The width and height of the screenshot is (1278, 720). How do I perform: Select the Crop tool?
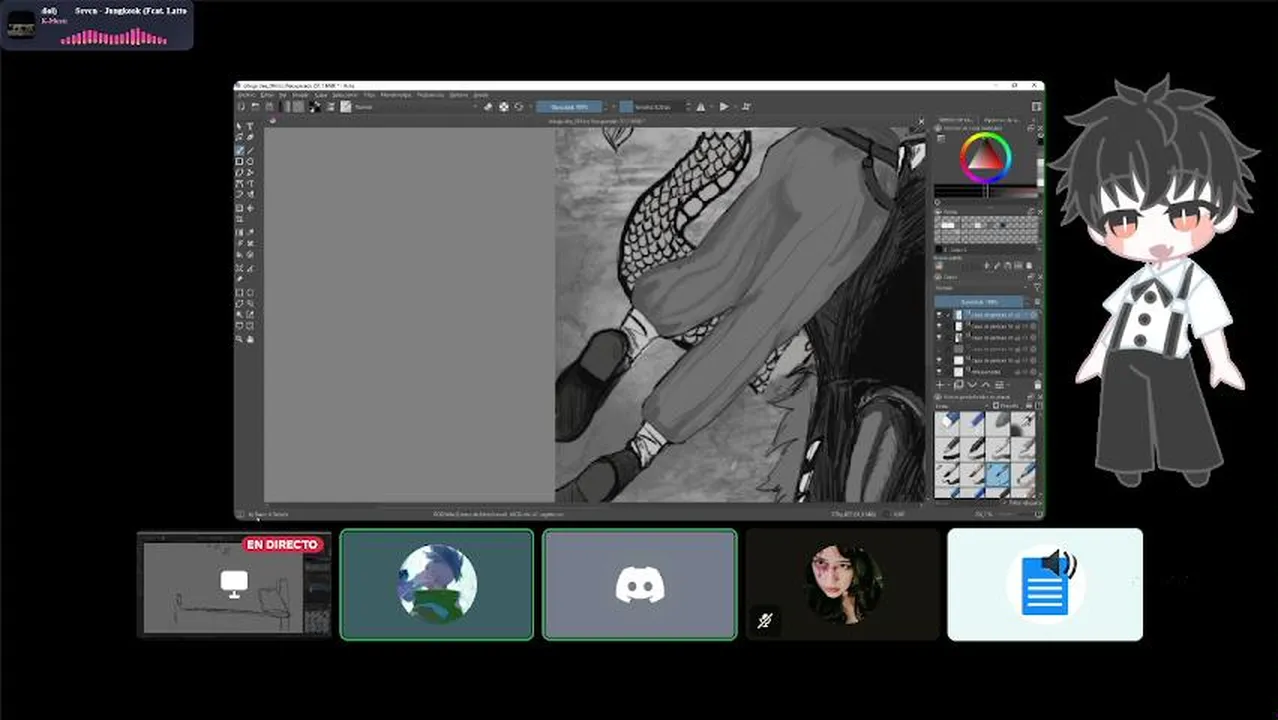coord(239,219)
